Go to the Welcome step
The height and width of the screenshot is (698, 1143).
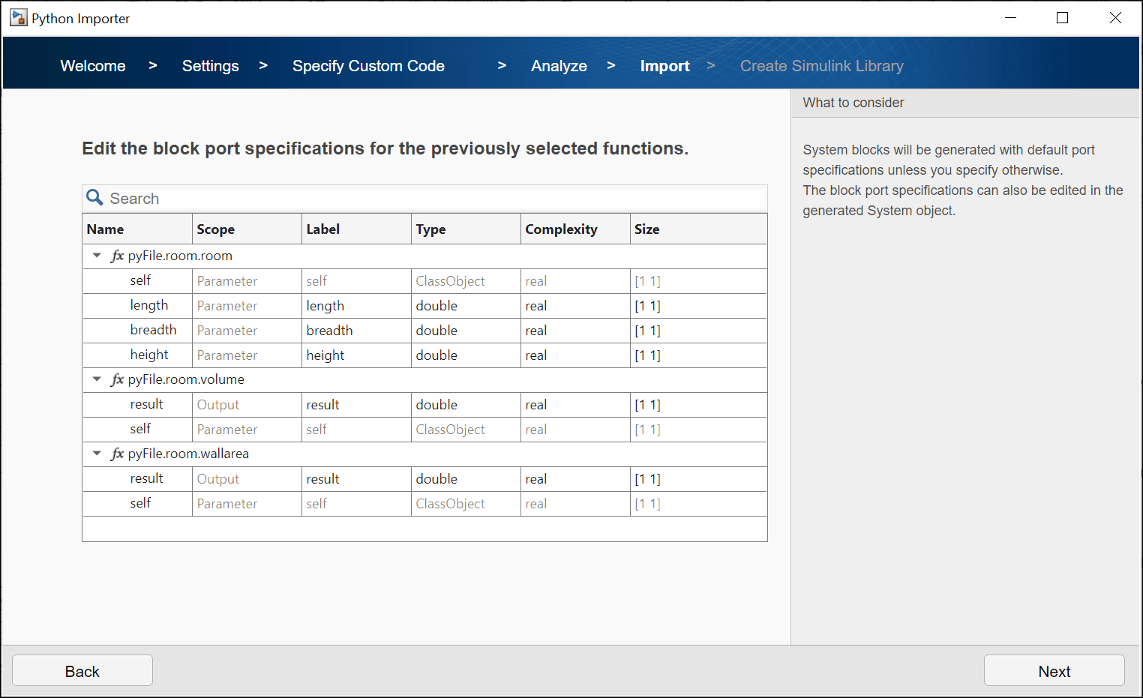click(93, 66)
